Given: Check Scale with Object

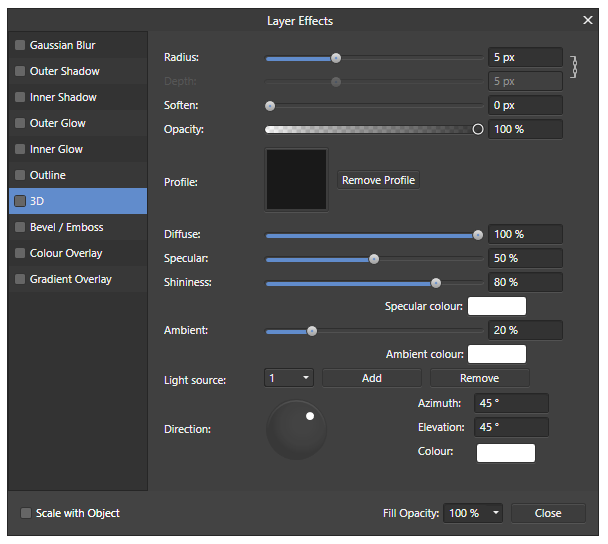Looking at the screenshot, I should click(26, 513).
